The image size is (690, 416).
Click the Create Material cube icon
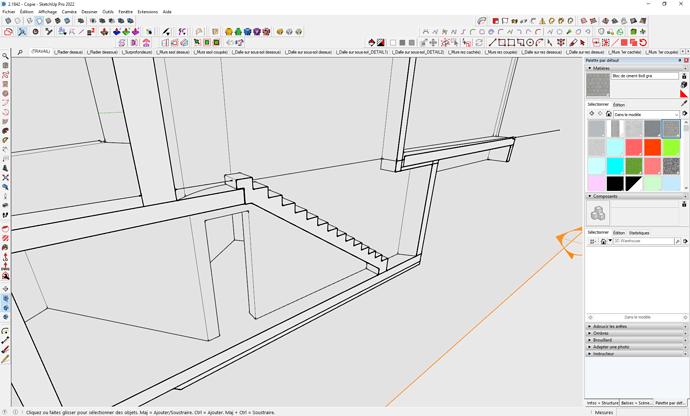(684, 85)
